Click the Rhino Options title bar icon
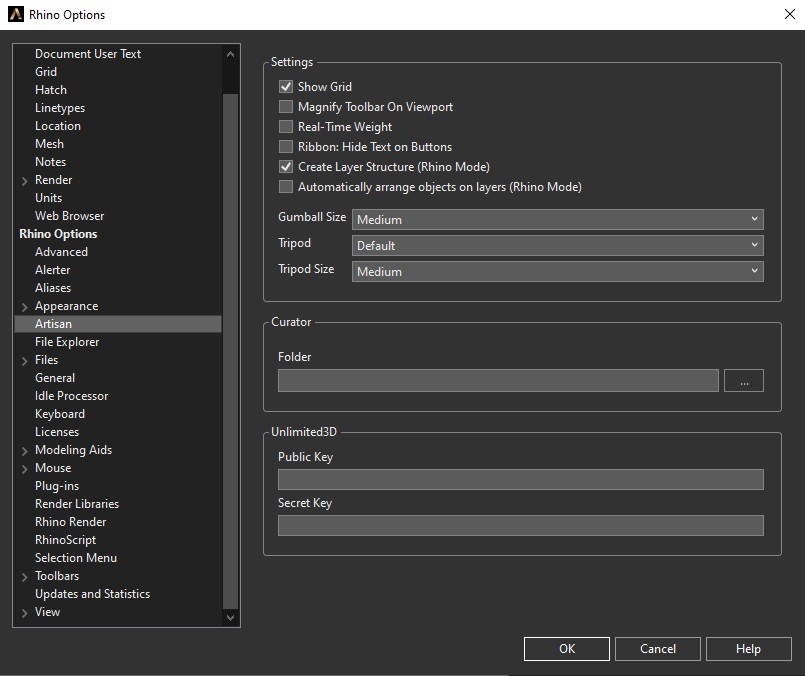Screen dimensions: 805x676 (x=16, y=14)
